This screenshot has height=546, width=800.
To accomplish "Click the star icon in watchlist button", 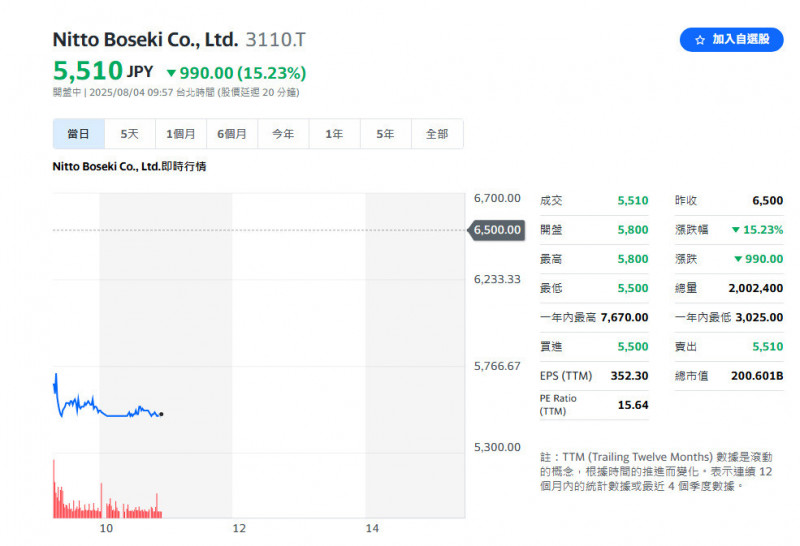I will [x=700, y=40].
